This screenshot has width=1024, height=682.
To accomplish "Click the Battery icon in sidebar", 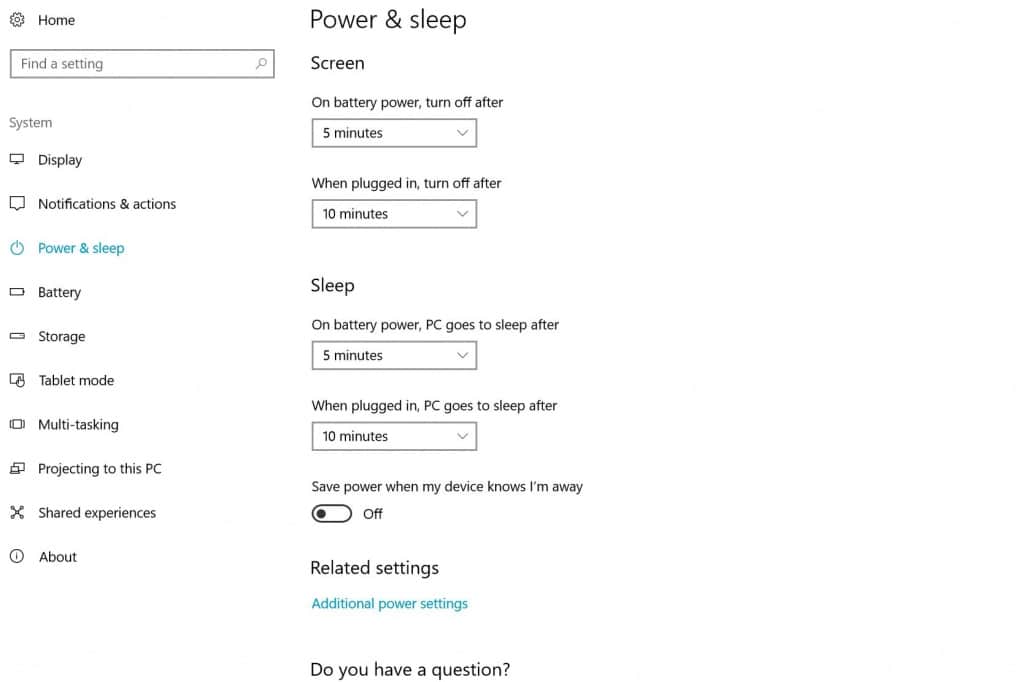I will point(17,292).
